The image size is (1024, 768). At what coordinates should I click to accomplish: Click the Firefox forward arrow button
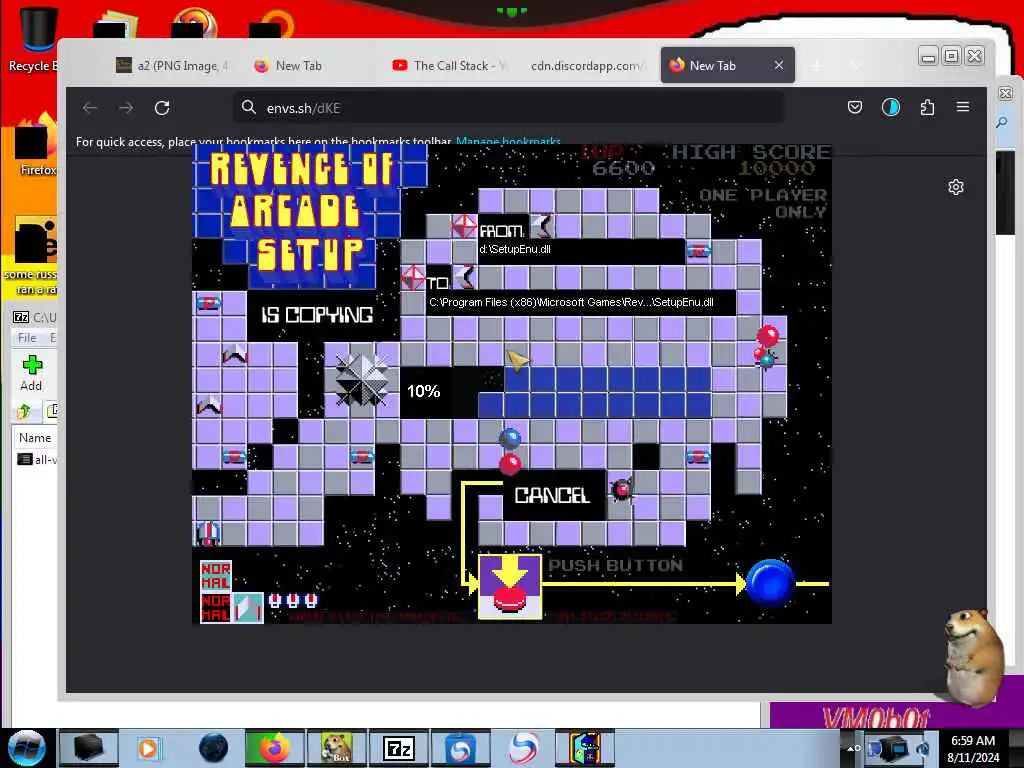(126, 108)
